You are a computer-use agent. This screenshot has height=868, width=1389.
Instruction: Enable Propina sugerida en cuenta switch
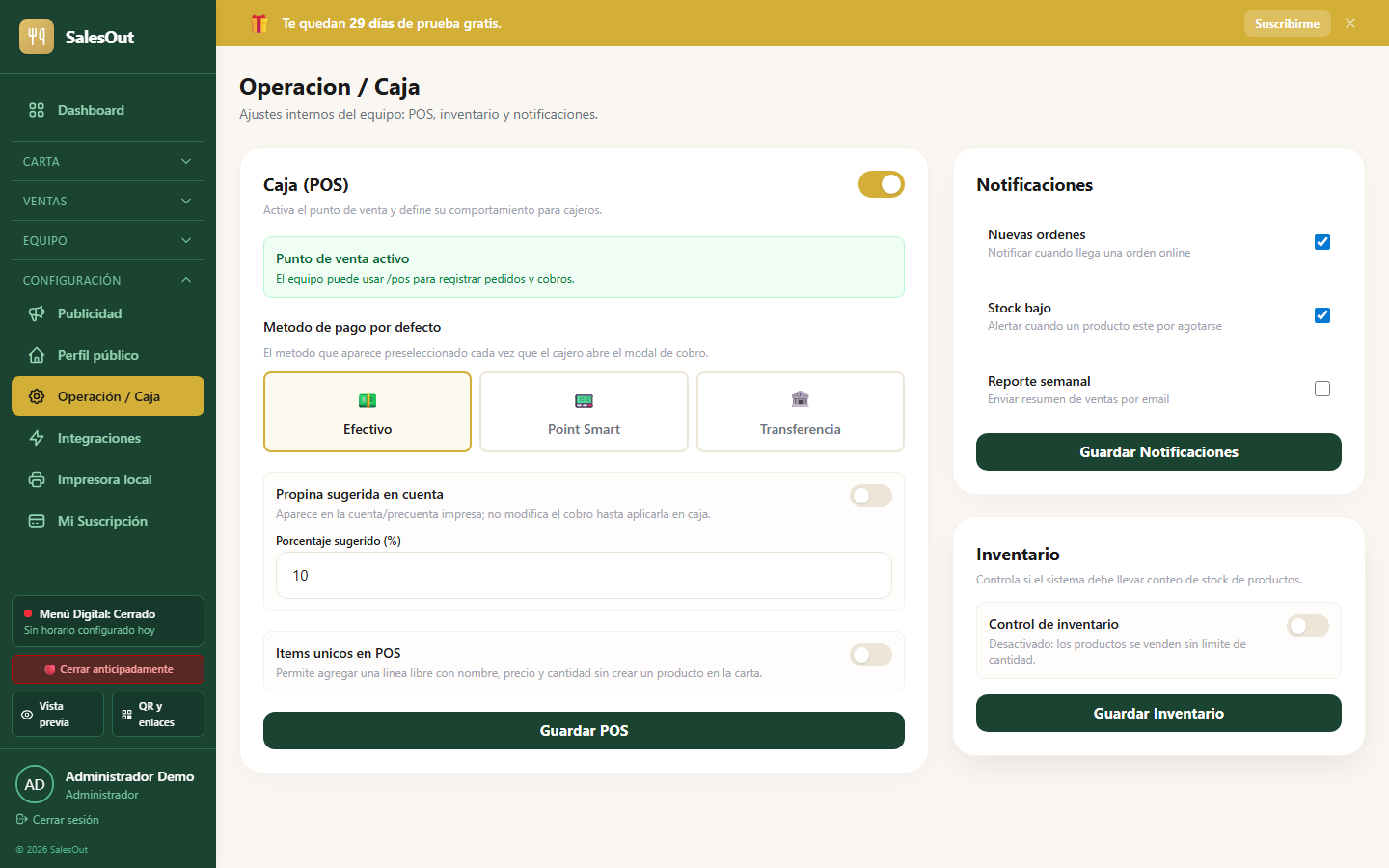tap(871, 496)
